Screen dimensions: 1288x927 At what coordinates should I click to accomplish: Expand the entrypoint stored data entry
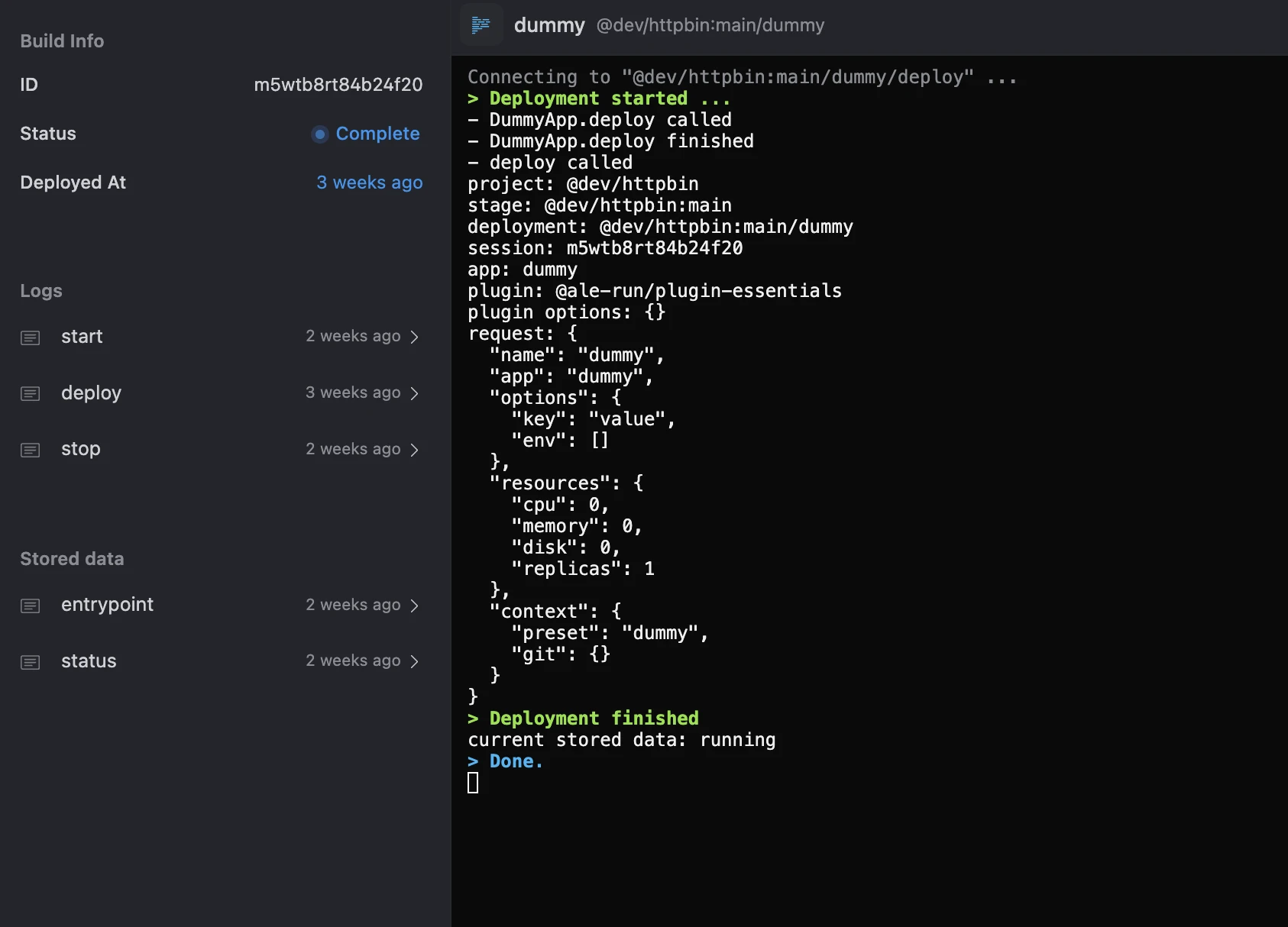(x=415, y=606)
